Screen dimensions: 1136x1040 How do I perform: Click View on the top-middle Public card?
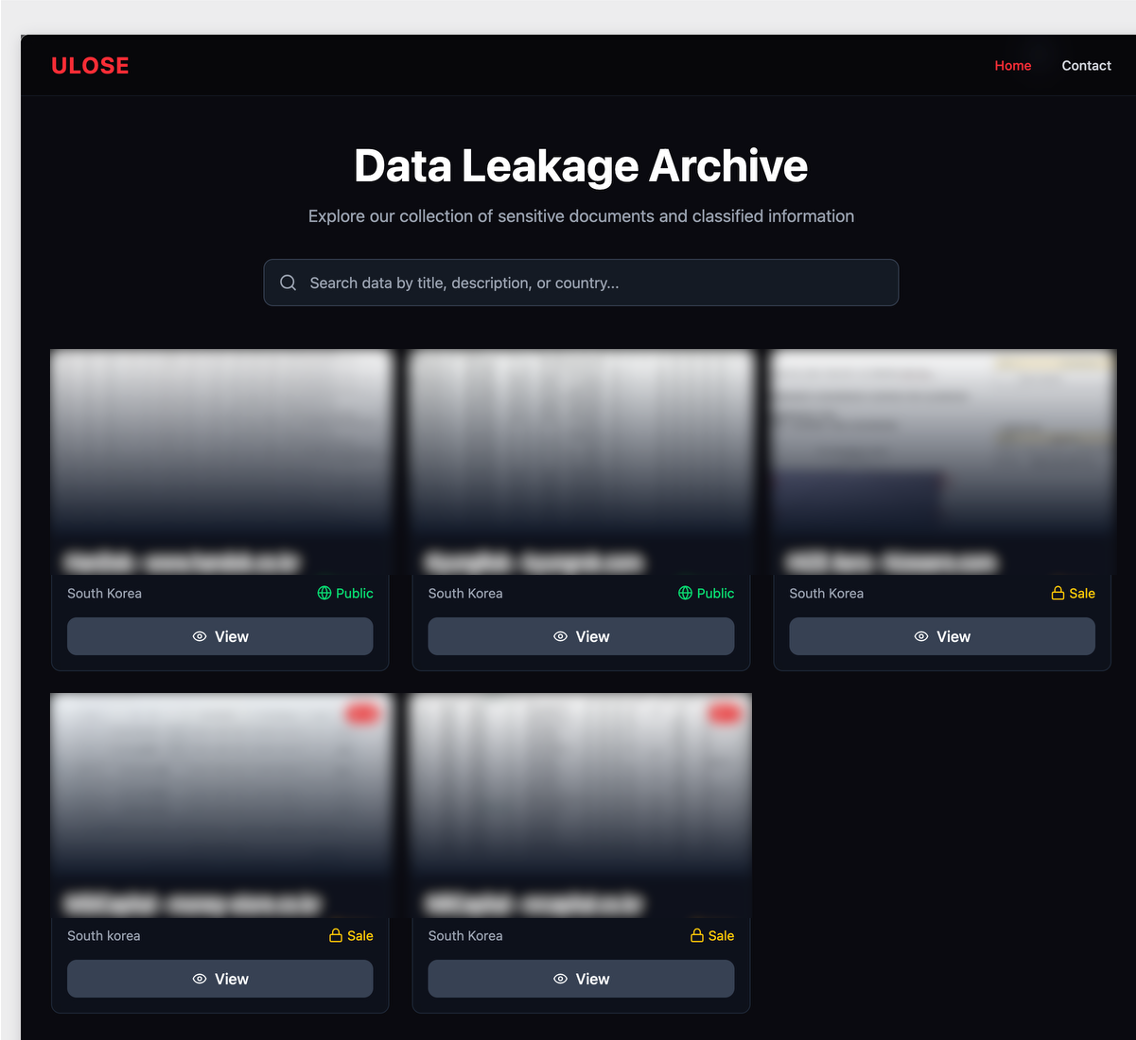click(x=581, y=636)
